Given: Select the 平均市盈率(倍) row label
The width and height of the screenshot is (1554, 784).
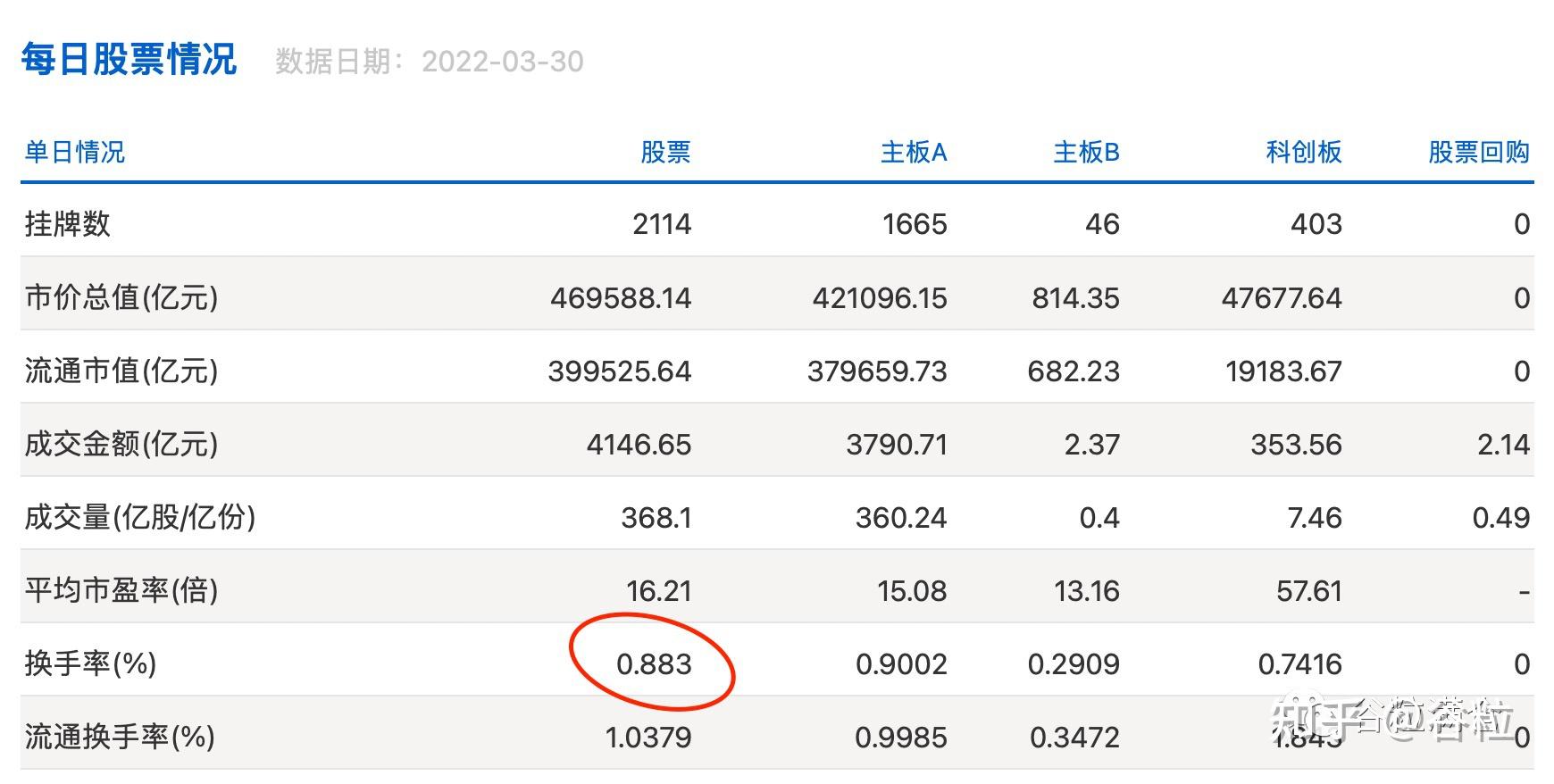Looking at the screenshot, I should coord(121,590).
